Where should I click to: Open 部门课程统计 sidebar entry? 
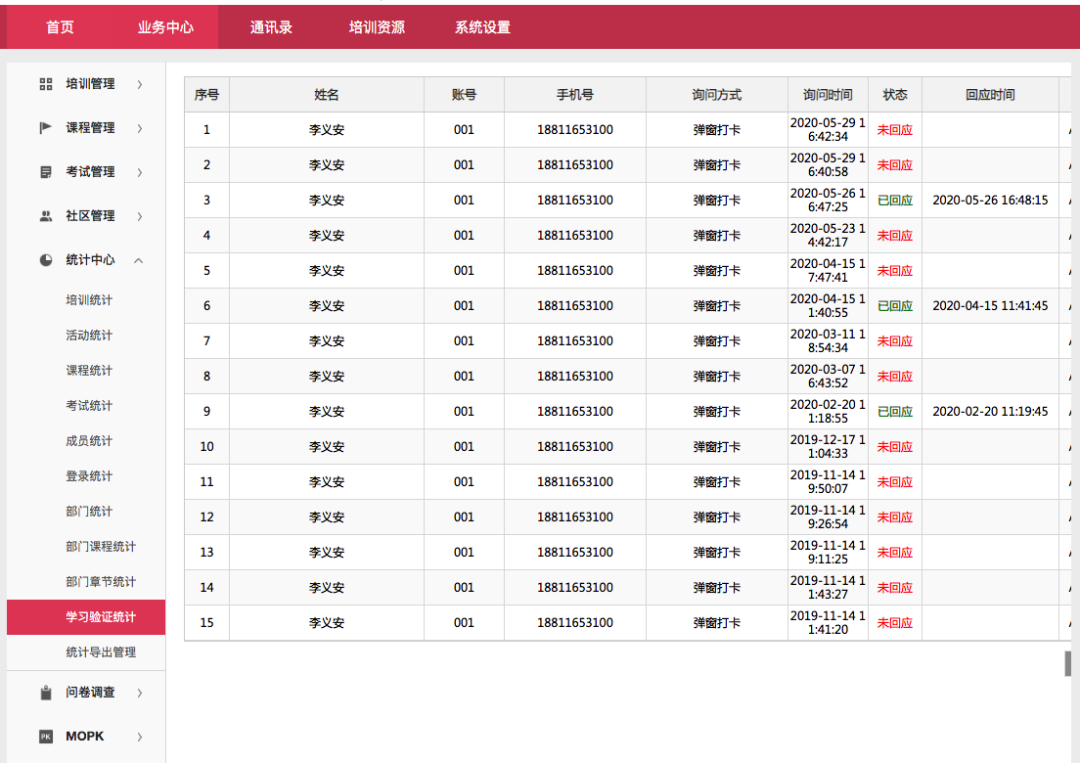click(x=100, y=546)
